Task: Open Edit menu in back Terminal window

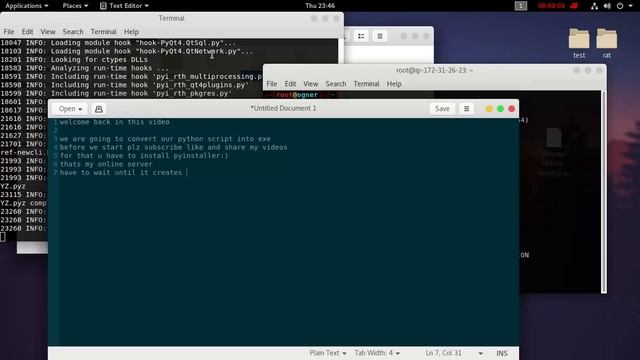Action: (27, 32)
